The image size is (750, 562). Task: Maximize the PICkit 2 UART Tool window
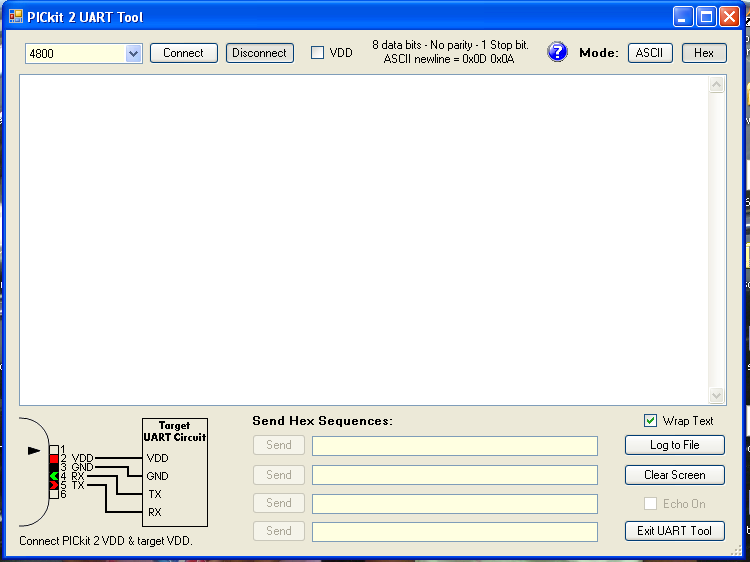point(706,17)
